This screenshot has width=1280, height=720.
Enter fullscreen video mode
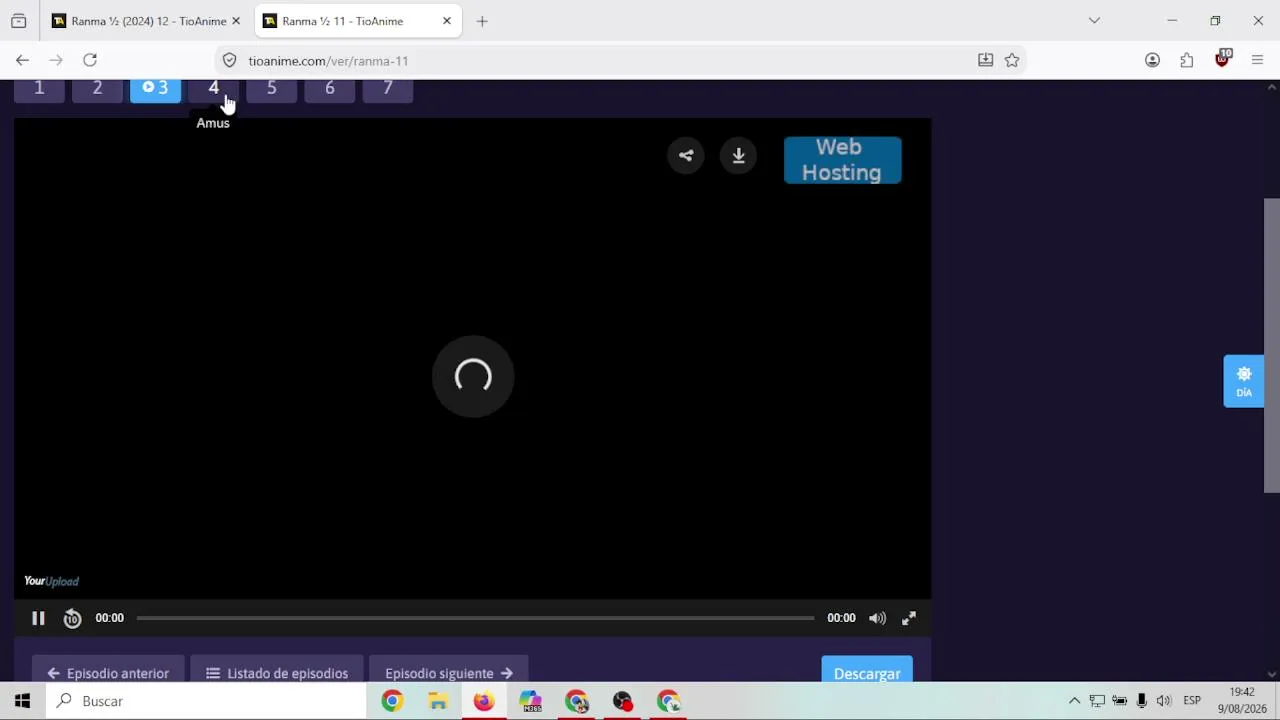tap(909, 618)
